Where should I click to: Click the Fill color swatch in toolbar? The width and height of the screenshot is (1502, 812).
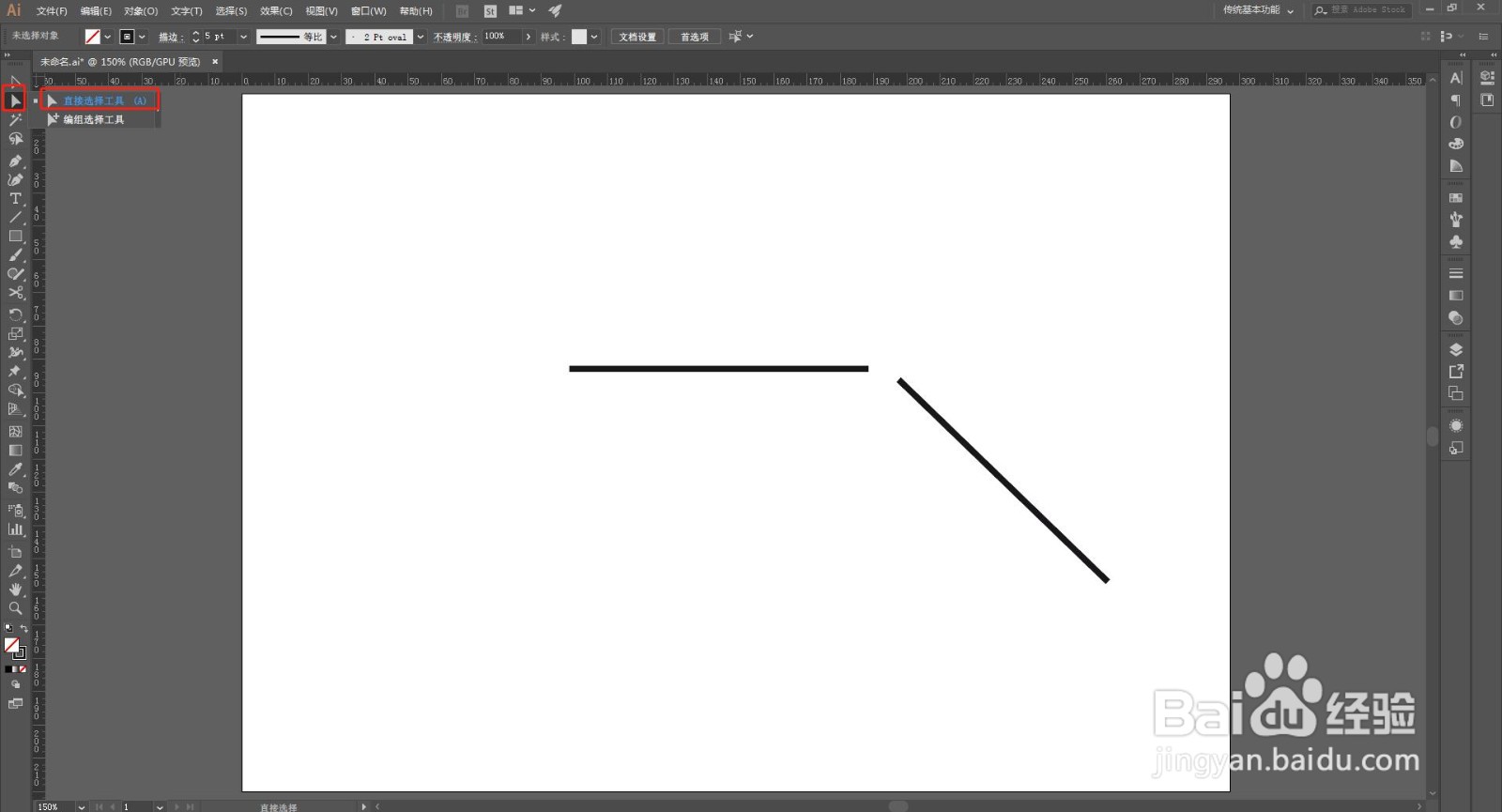pos(11,645)
